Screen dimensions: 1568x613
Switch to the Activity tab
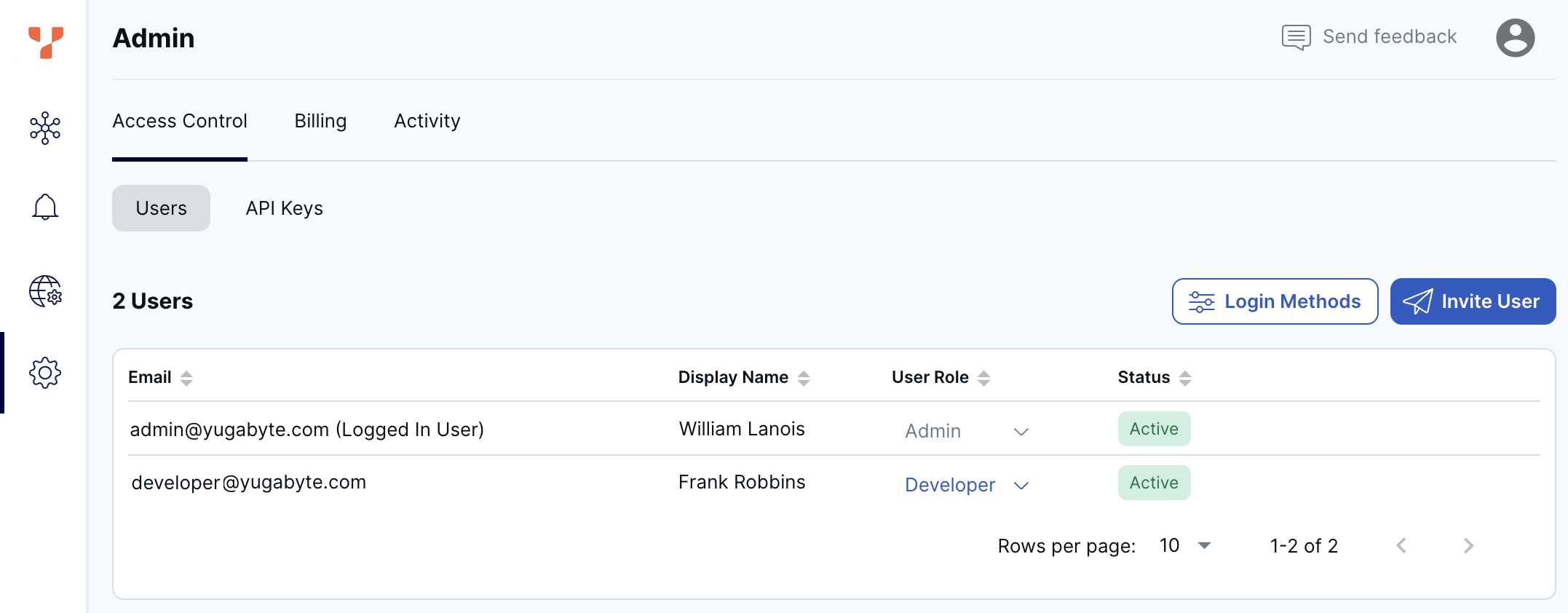coord(427,121)
